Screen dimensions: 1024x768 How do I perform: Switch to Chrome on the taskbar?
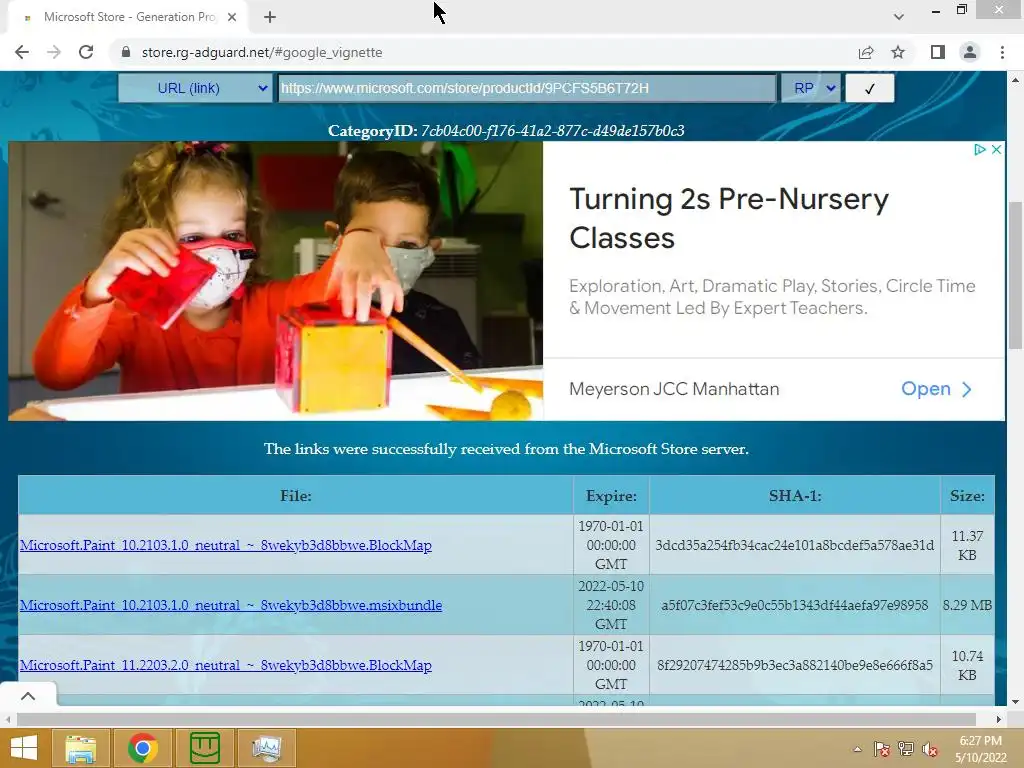click(x=142, y=748)
